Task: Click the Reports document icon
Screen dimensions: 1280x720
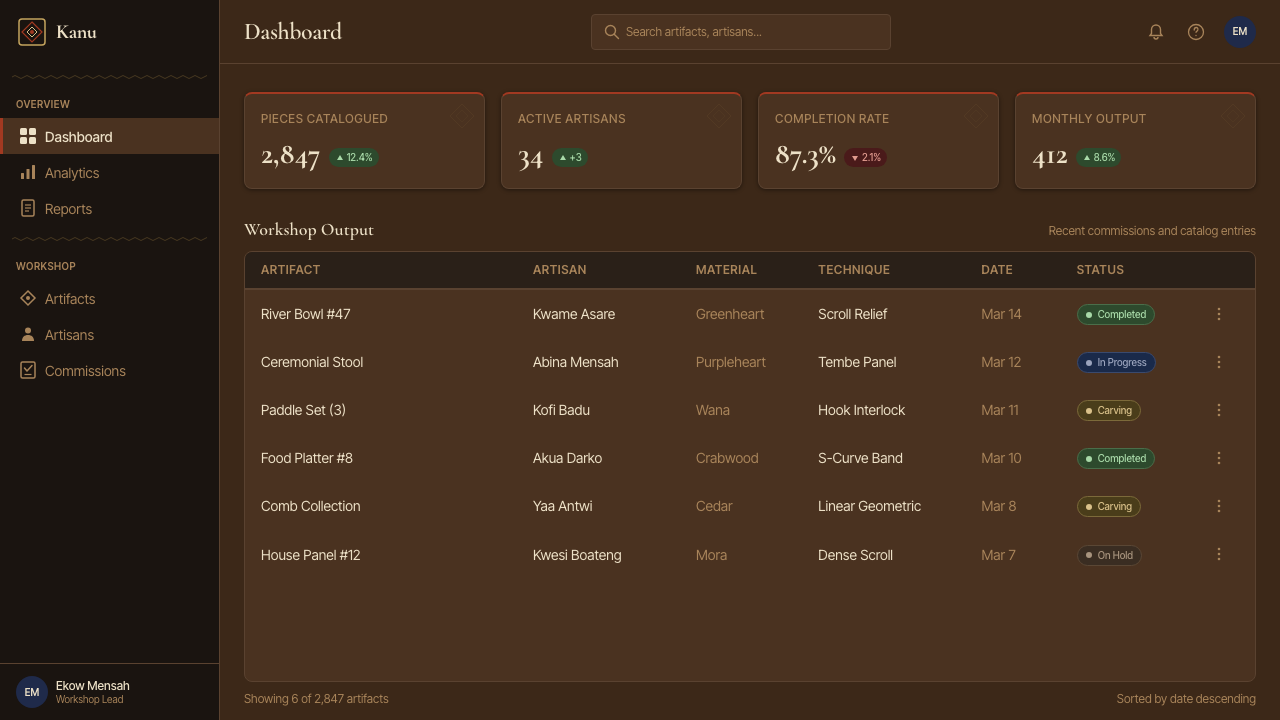Action: (x=28, y=208)
